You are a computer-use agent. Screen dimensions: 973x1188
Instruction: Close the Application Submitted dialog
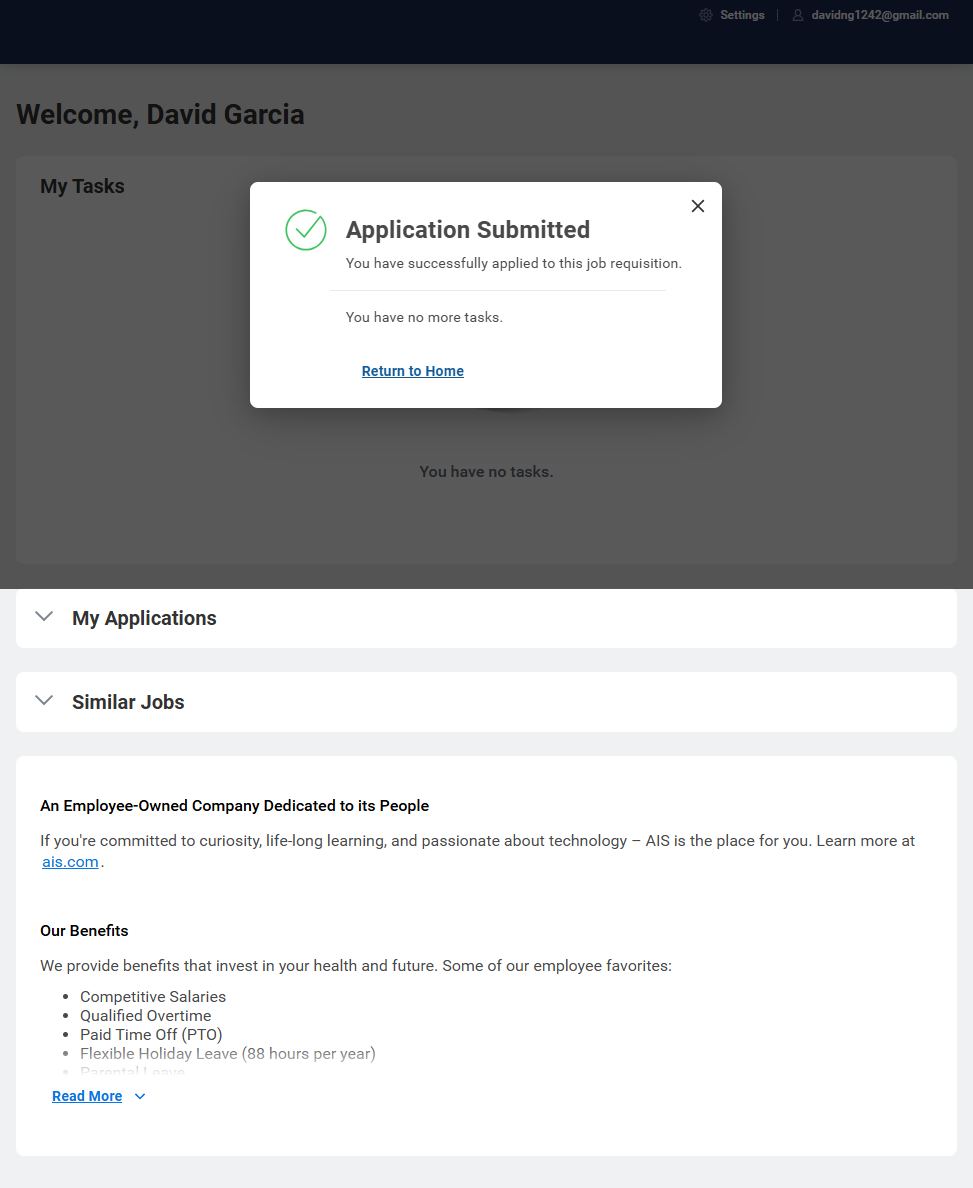pos(698,206)
